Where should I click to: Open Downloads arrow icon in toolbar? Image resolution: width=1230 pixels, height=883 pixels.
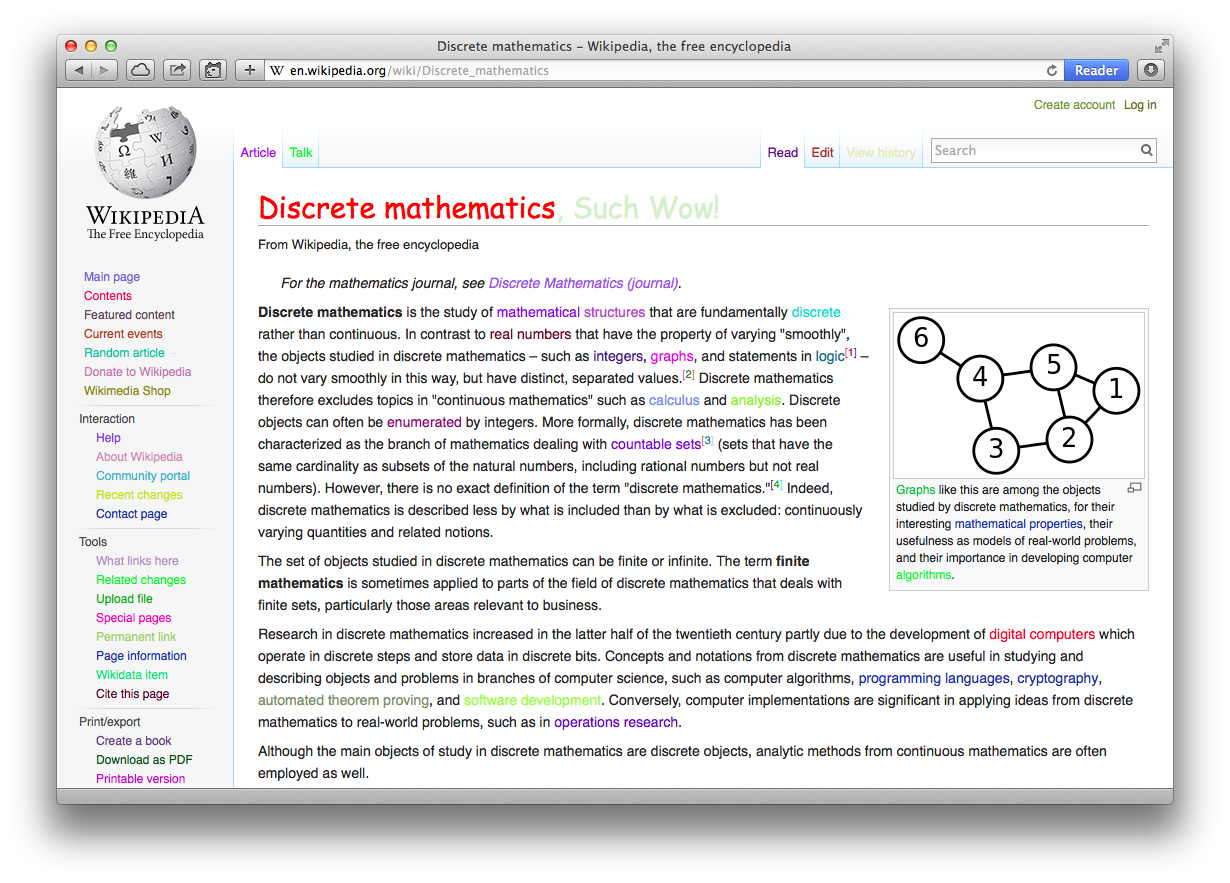coord(1151,70)
